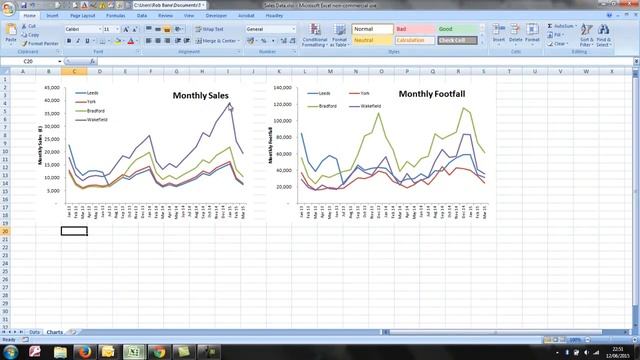
Task: Switch to the Data sheet tab
Action: [34, 332]
